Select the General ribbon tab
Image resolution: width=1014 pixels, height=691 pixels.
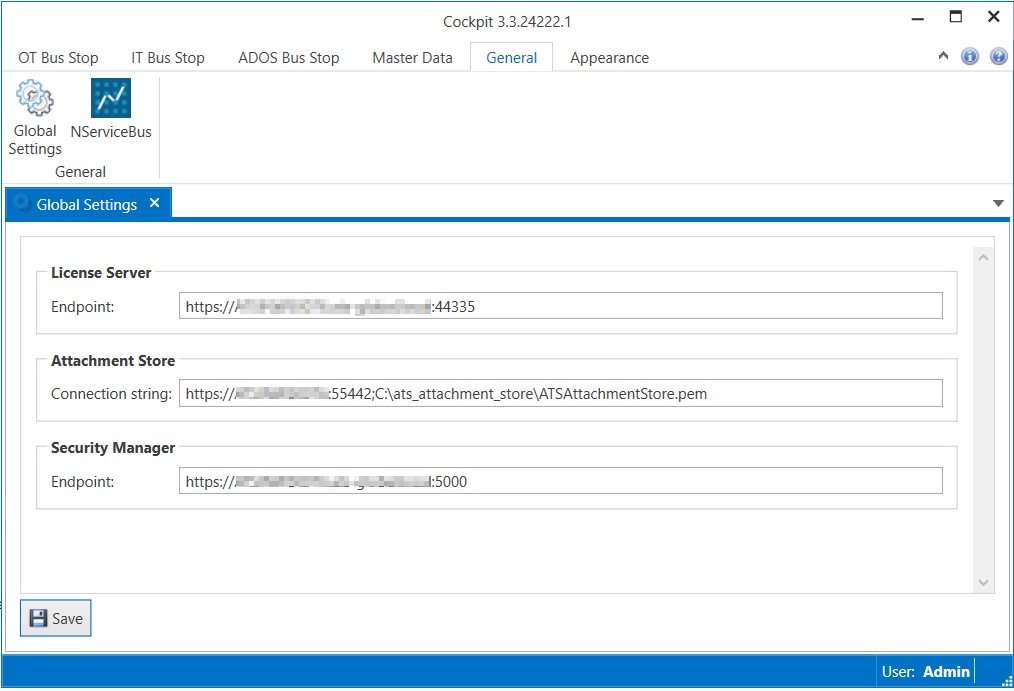click(511, 58)
